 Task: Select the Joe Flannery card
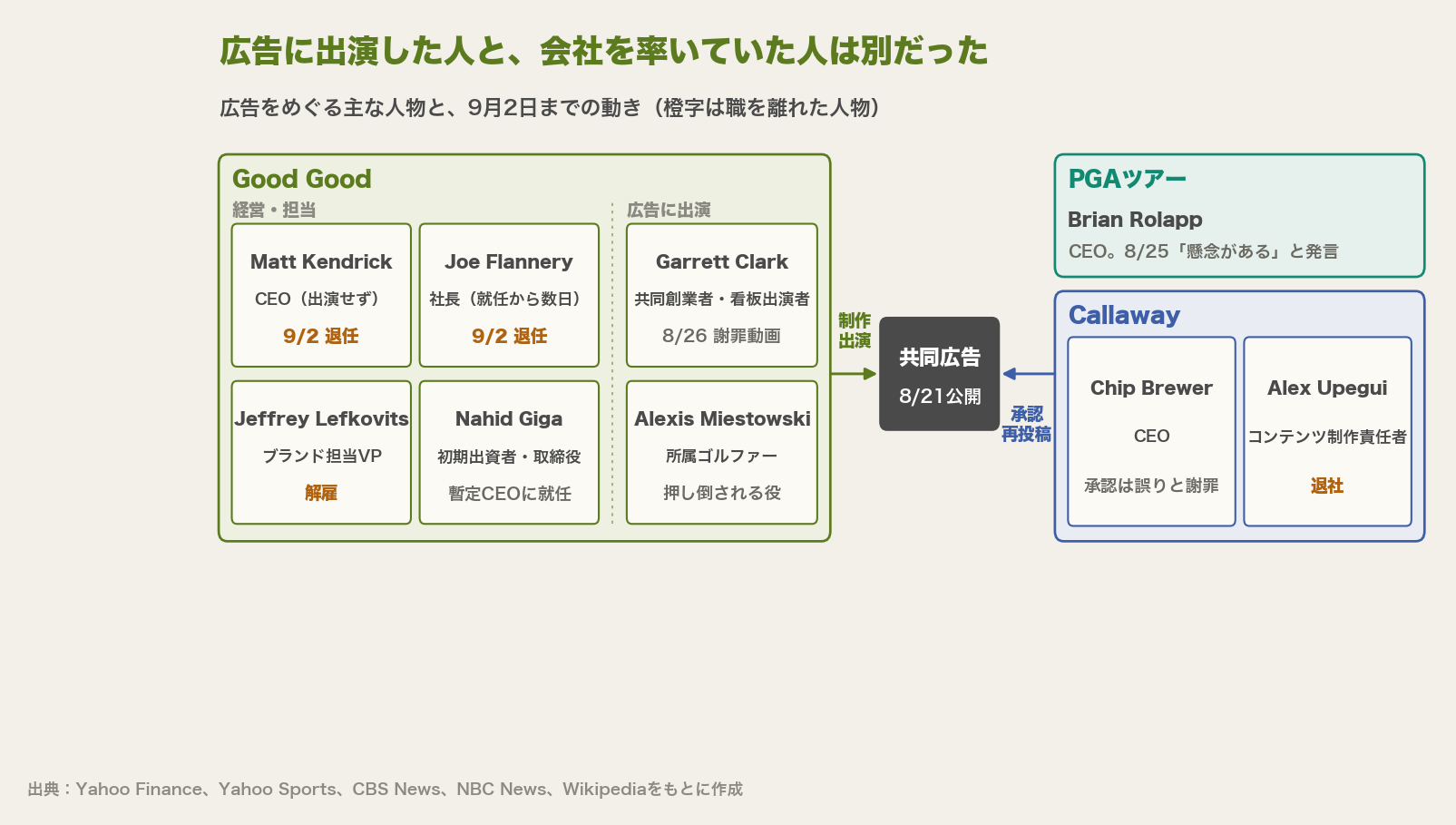509,295
